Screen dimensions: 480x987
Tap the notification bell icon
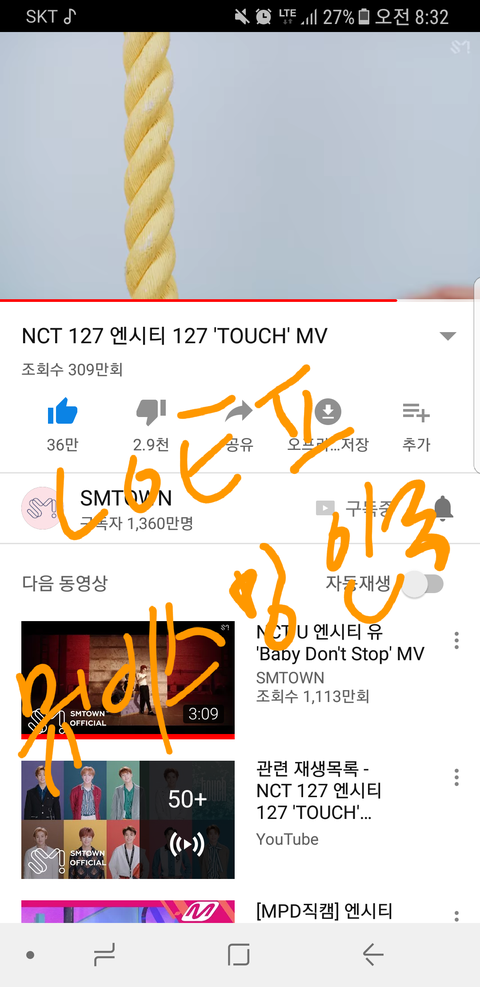pyautogui.click(x=444, y=508)
